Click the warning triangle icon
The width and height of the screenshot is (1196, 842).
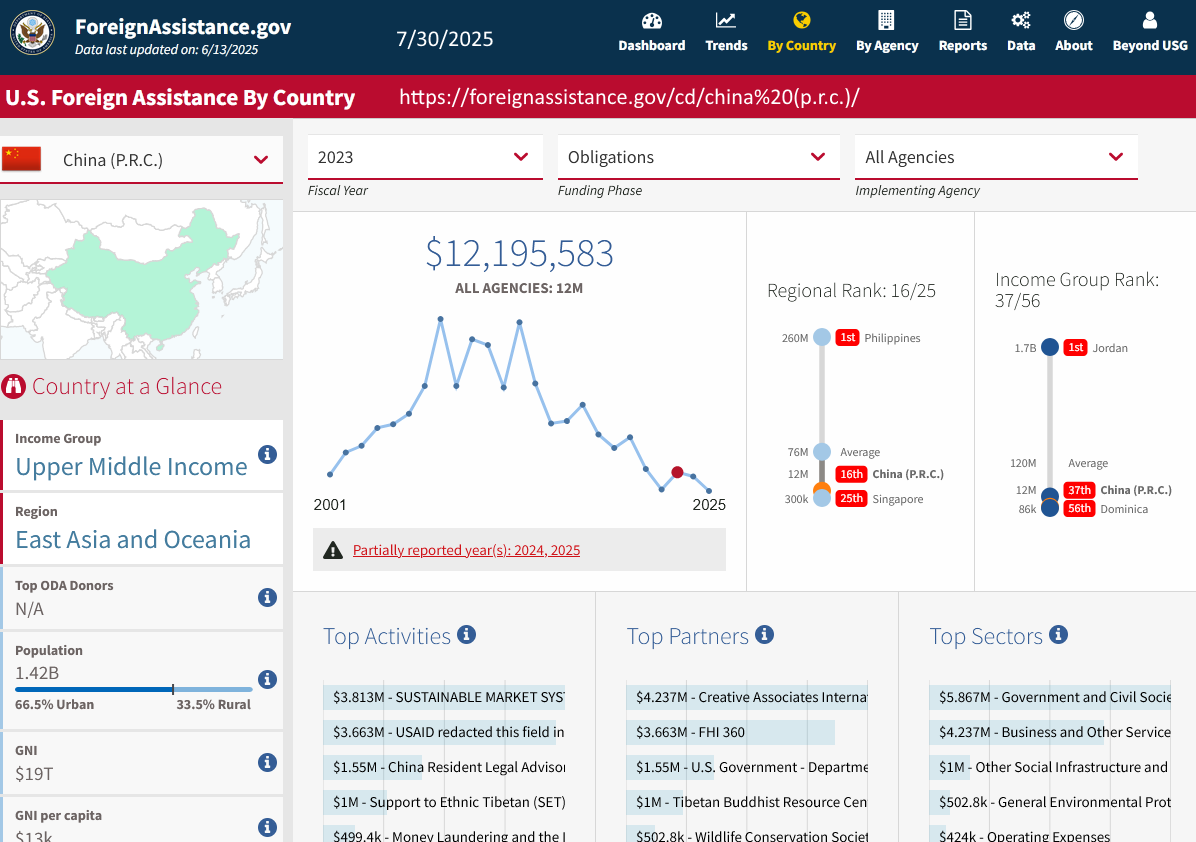[x=333, y=551]
